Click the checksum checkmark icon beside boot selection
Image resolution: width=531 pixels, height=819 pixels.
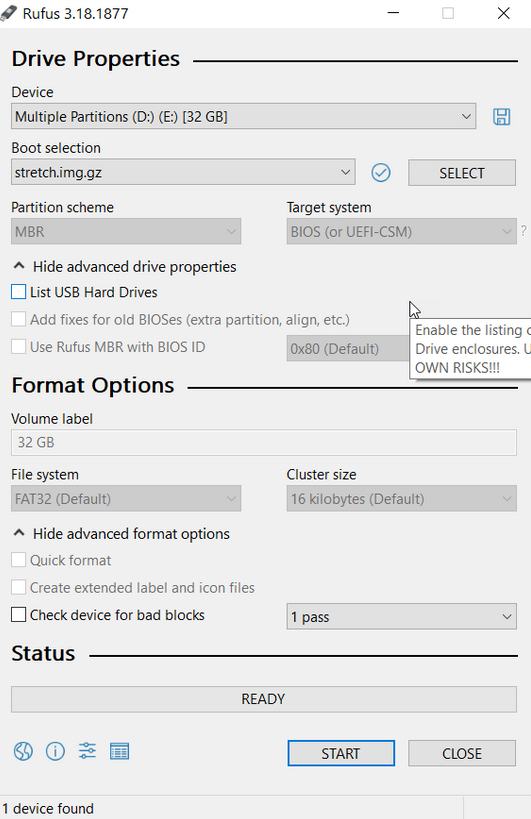coord(381,172)
